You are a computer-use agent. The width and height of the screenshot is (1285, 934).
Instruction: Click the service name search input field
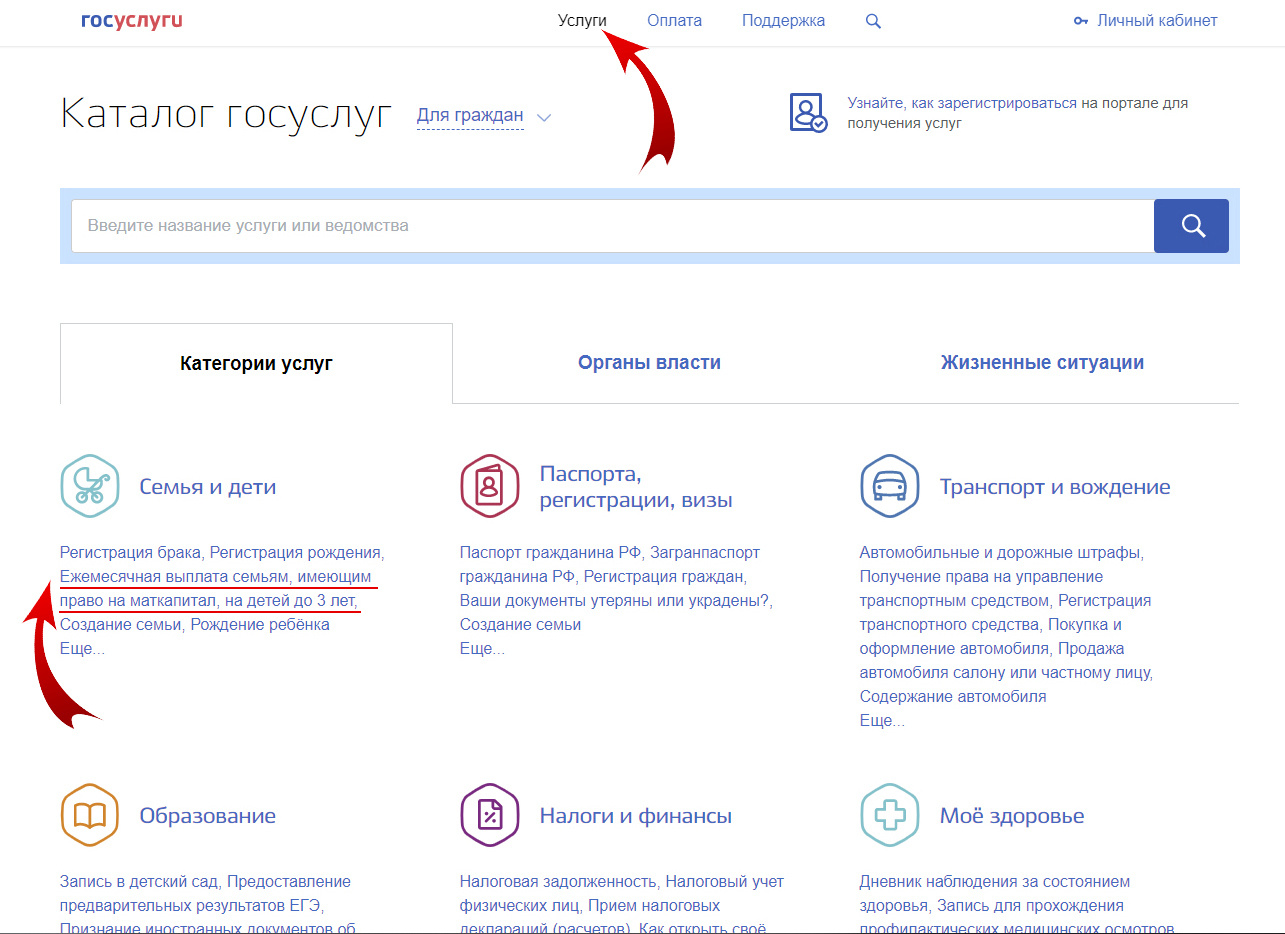pos(612,226)
